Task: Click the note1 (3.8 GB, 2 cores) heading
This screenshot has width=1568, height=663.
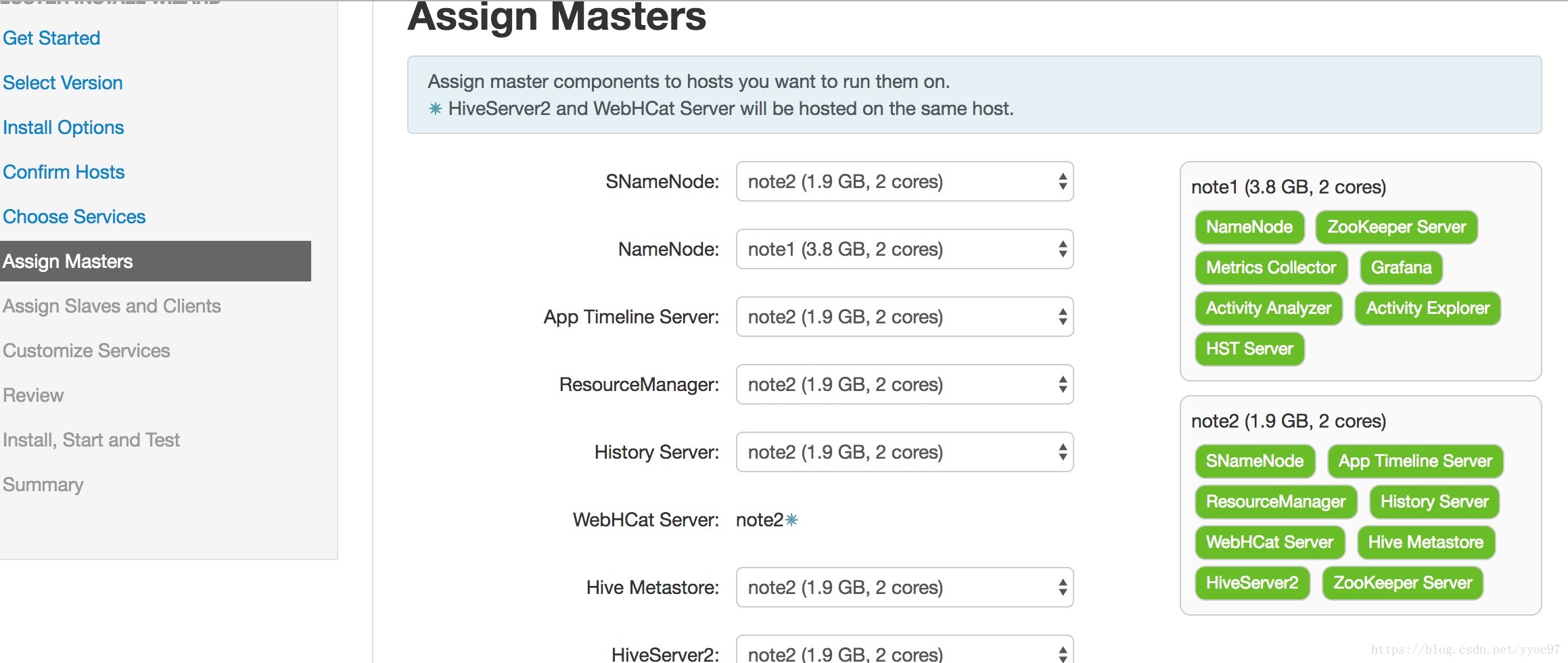Action: pos(1289,187)
